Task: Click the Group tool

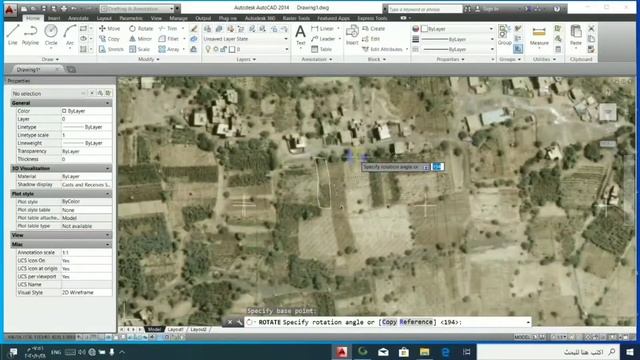Action: point(504,35)
